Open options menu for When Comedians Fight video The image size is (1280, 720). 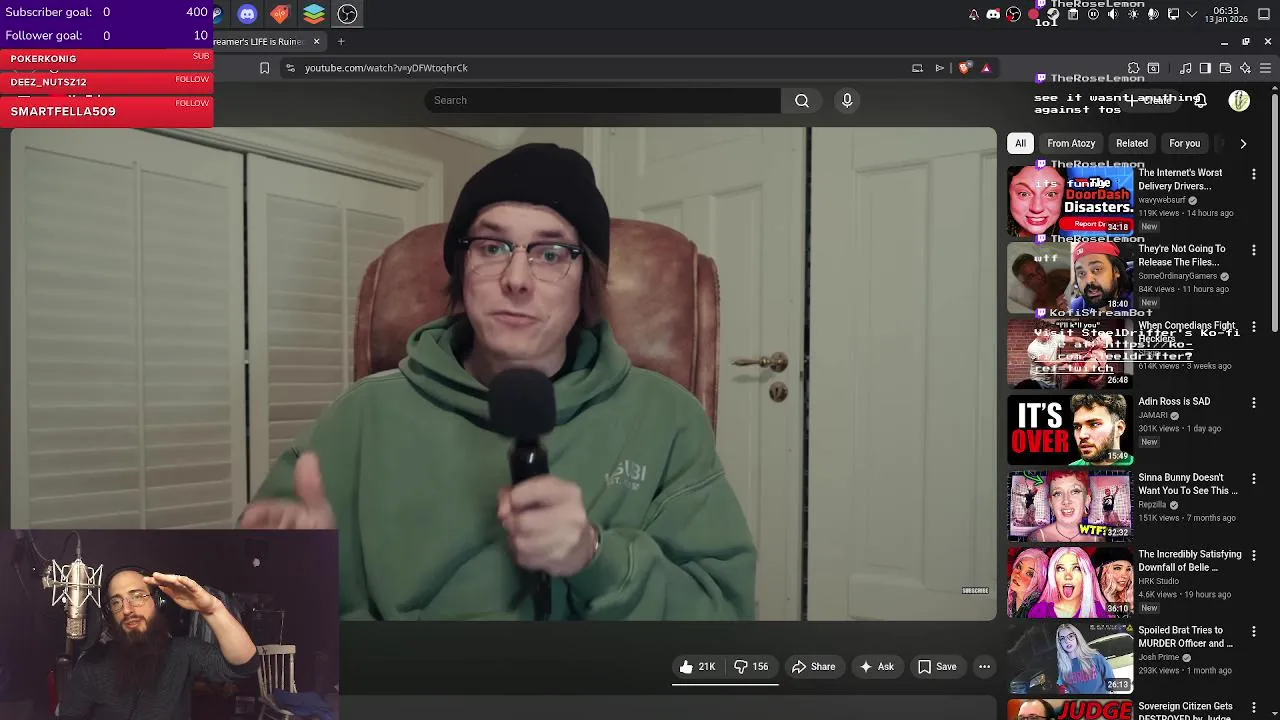pos(1253,327)
